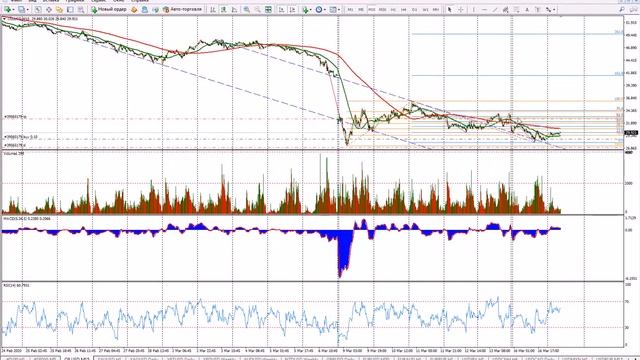Show the Market Watch panel

[38, 9]
